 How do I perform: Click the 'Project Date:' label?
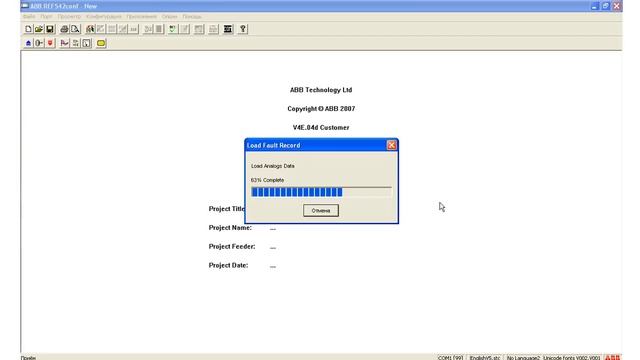(228, 265)
